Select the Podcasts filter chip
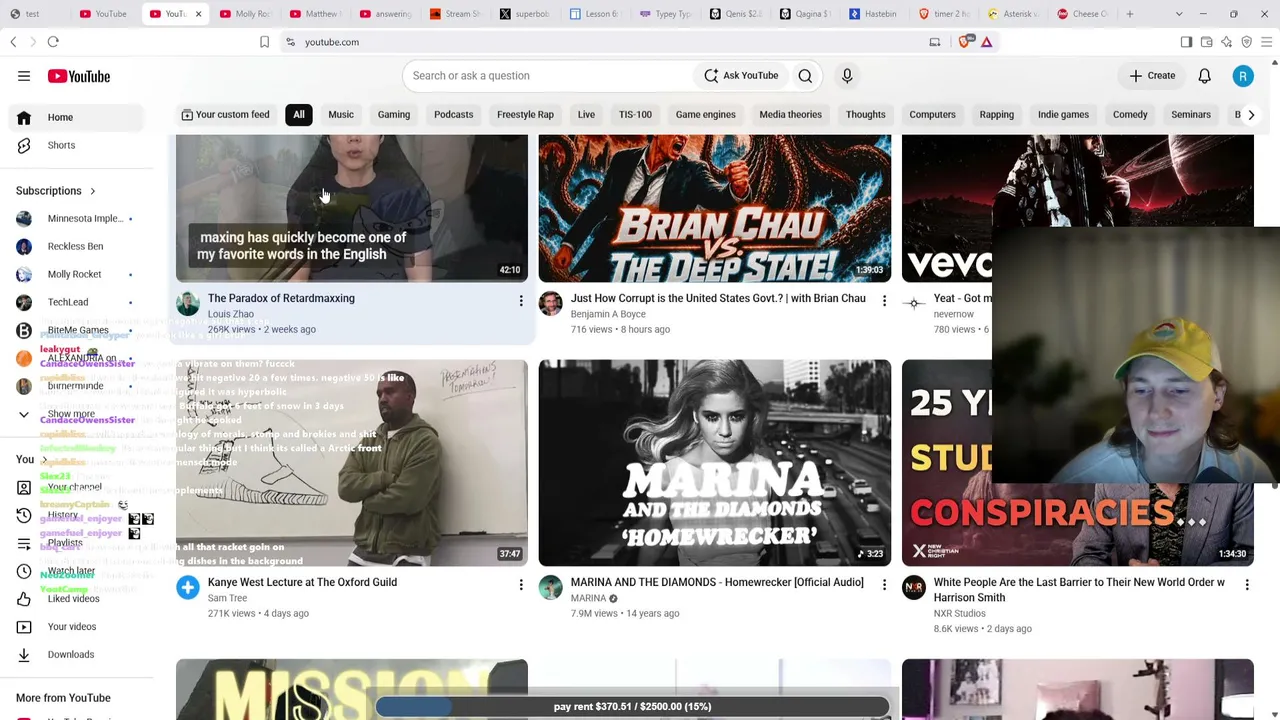This screenshot has height=720, width=1280. 454,115
